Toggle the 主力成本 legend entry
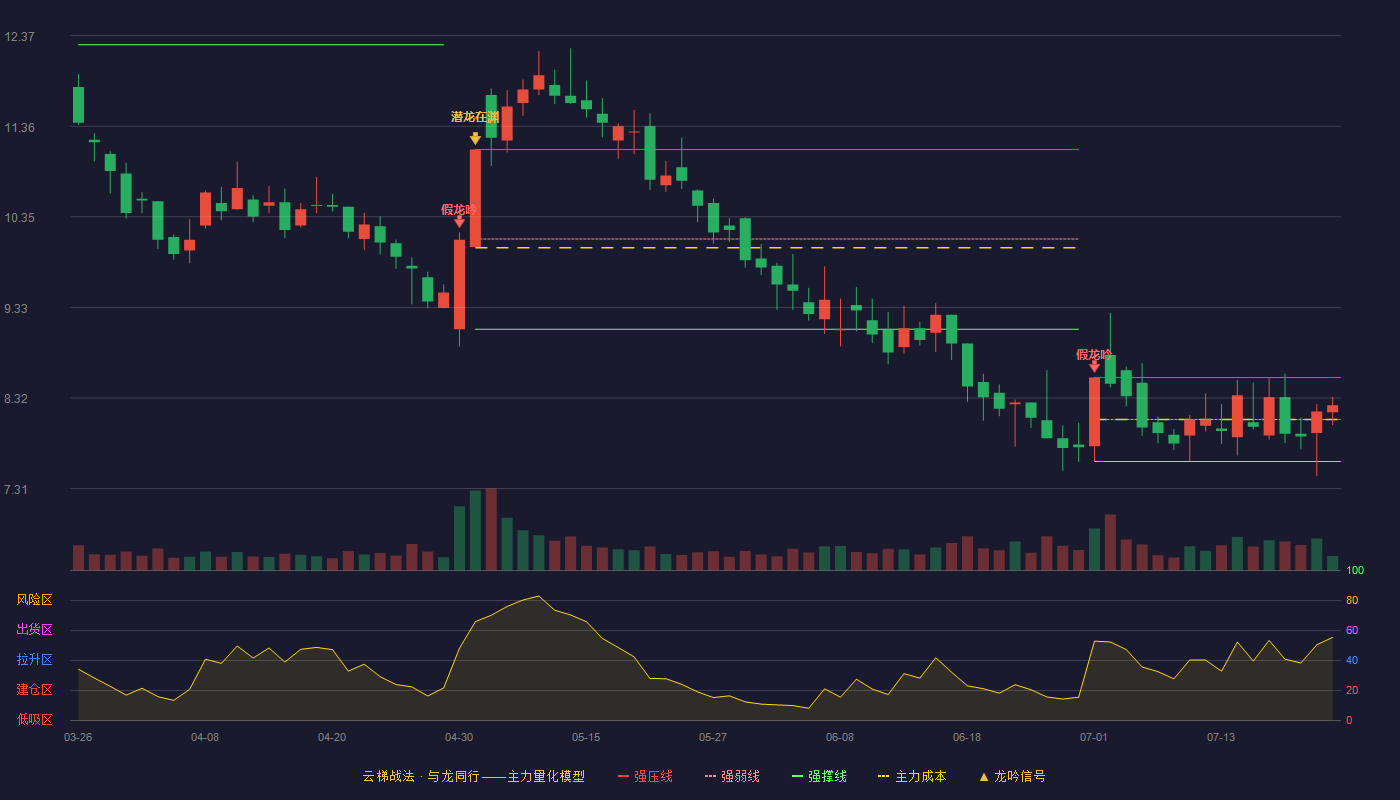 912,776
